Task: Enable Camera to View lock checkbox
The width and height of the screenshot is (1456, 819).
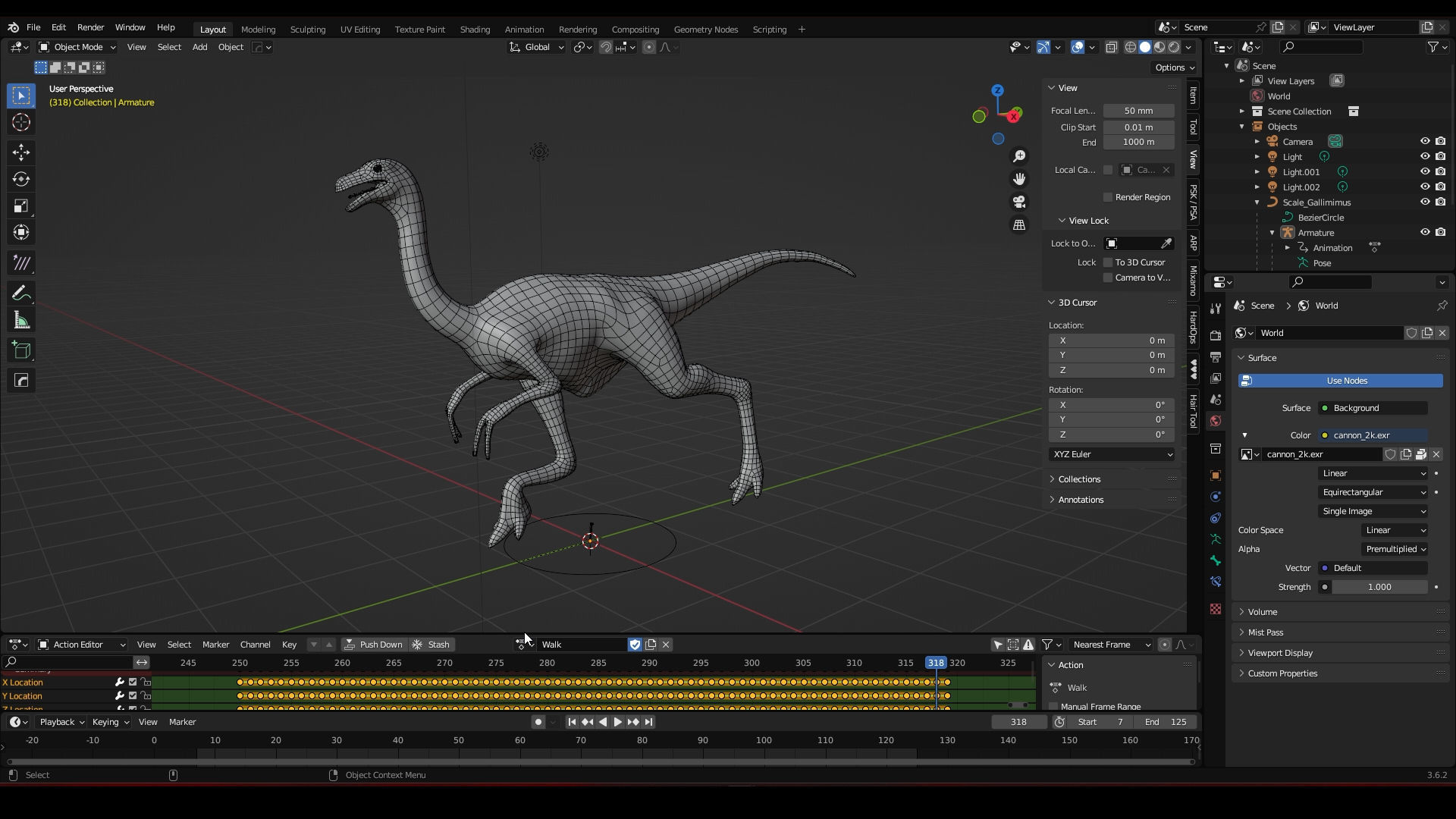Action: (x=1107, y=278)
